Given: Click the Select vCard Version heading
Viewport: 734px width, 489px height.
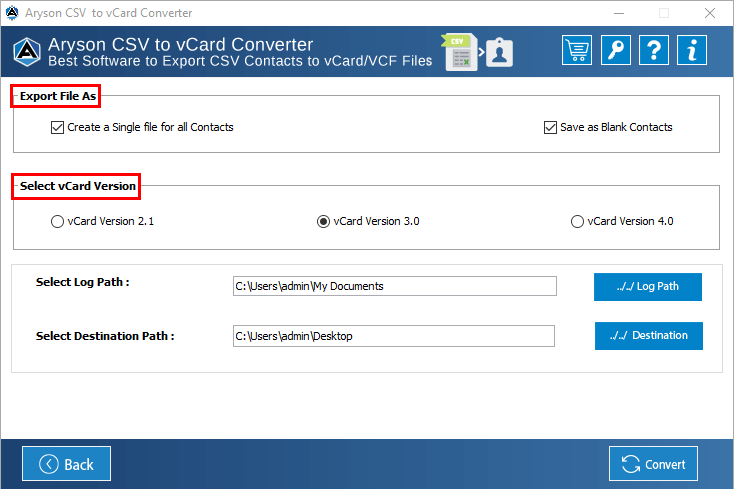Looking at the screenshot, I should (78, 186).
